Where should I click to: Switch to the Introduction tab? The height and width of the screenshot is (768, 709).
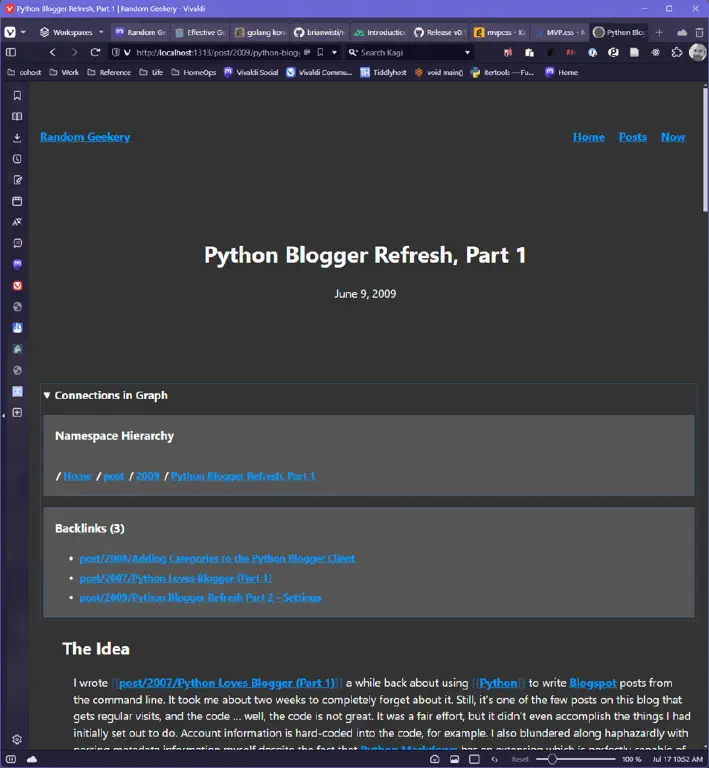[380, 32]
